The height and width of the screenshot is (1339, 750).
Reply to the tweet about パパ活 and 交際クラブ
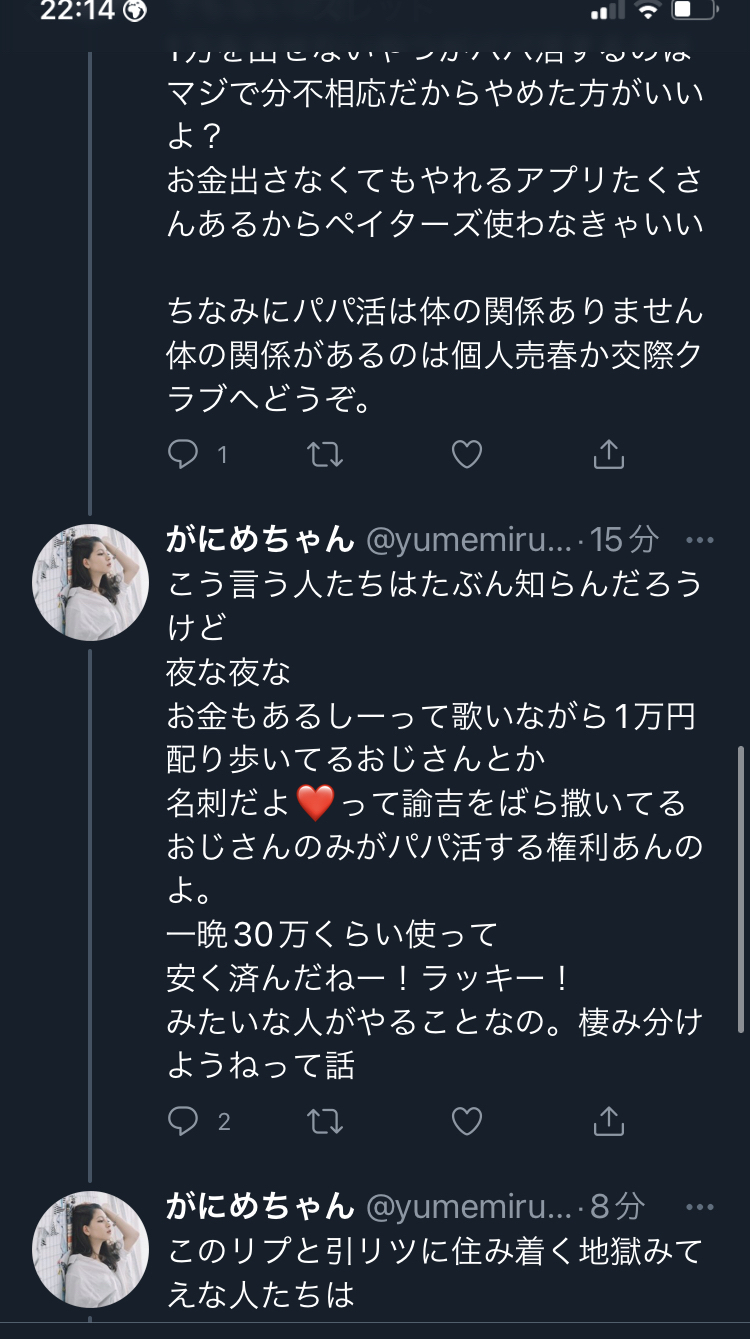pos(184,455)
